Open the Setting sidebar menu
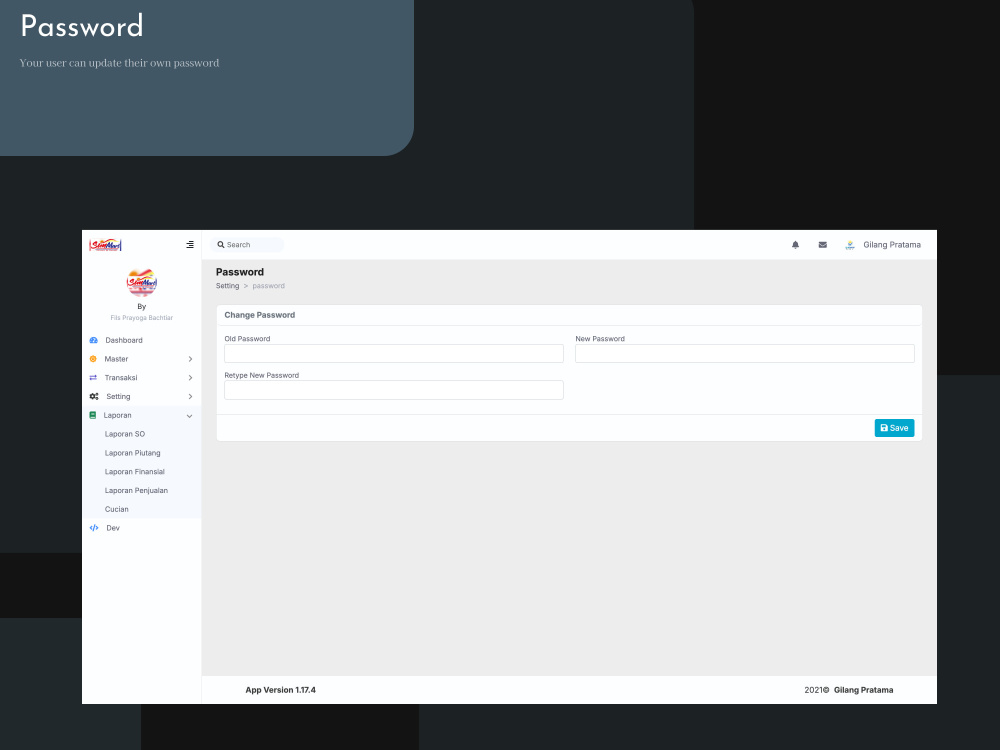The image size is (1000, 750). click(118, 397)
